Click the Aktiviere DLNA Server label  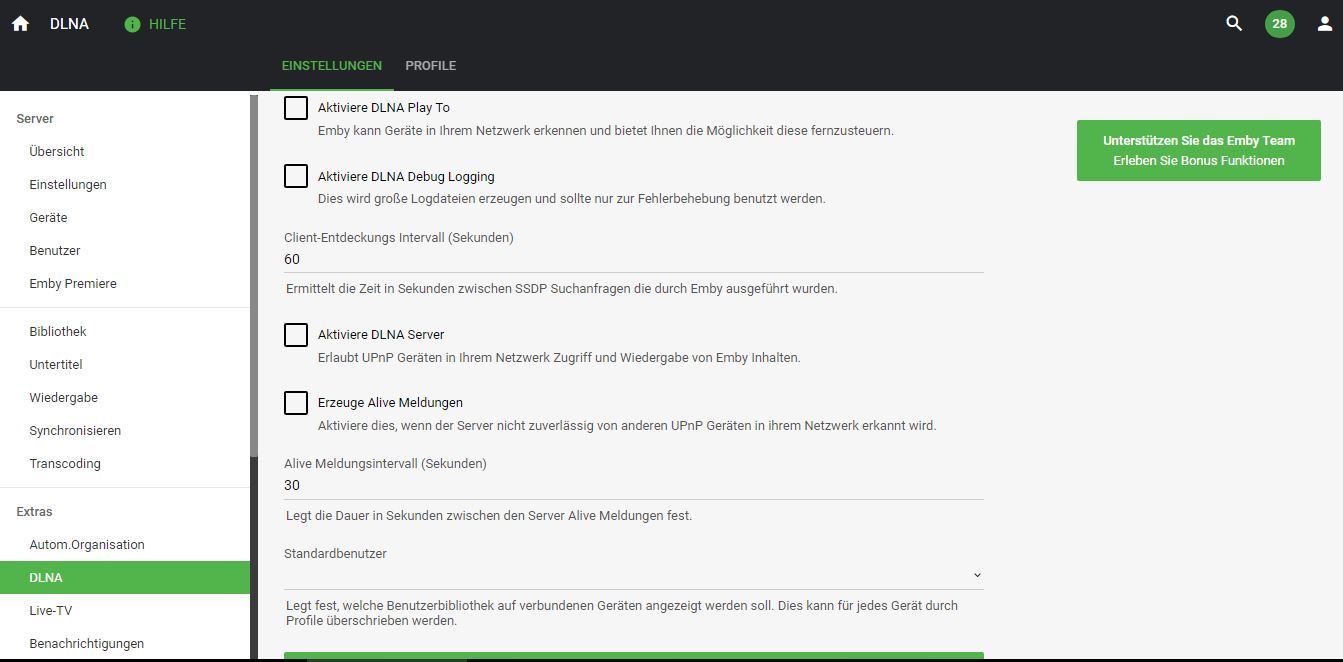click(x=381, y=335)
